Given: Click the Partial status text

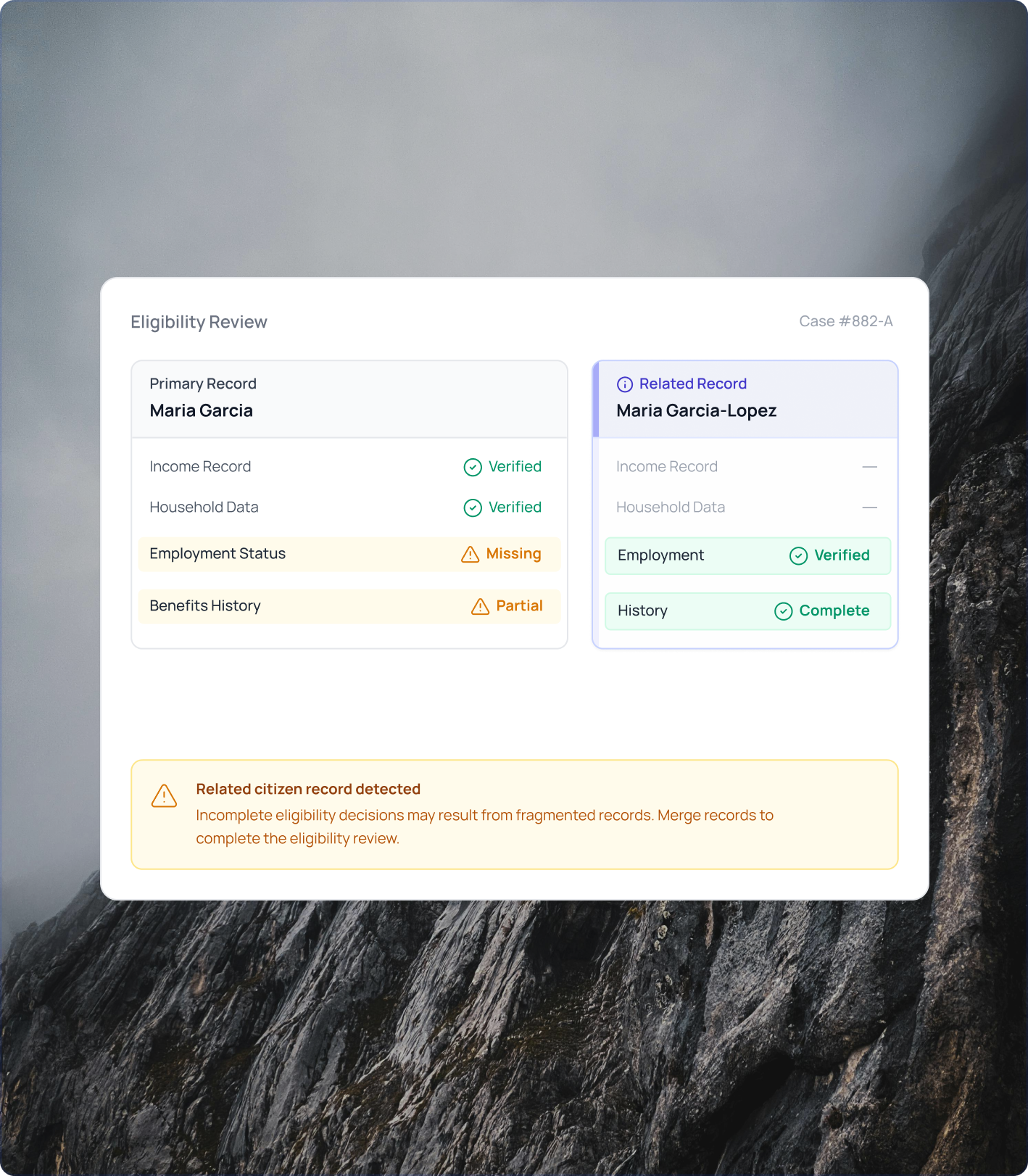Looking at the screenshot, I should click(519, 605).
